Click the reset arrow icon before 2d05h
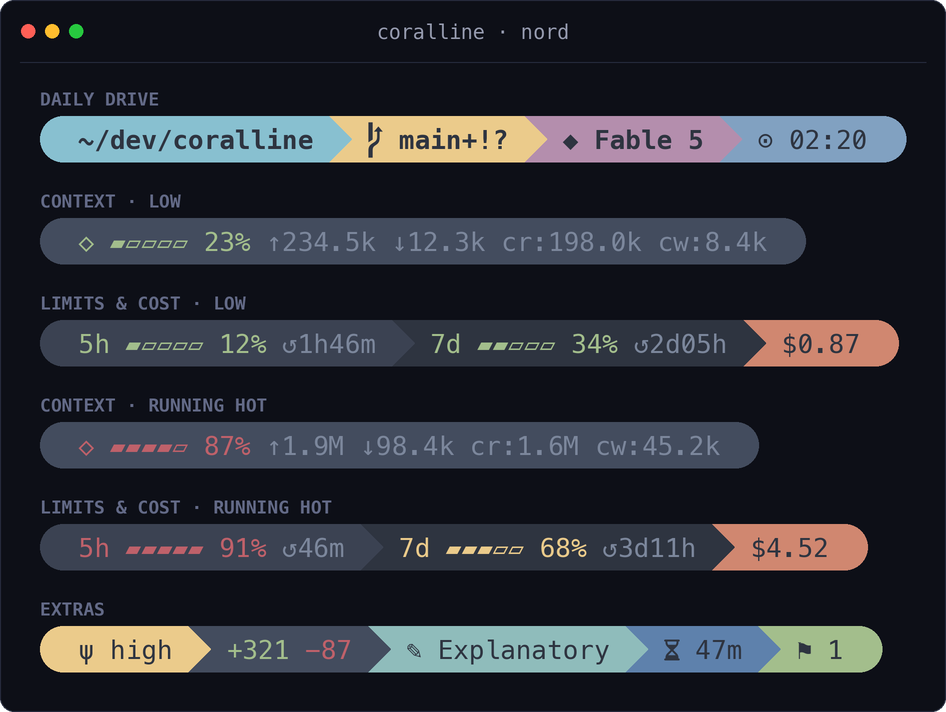The height and width of the screenshot is (712, 946). tap(642, 346)
